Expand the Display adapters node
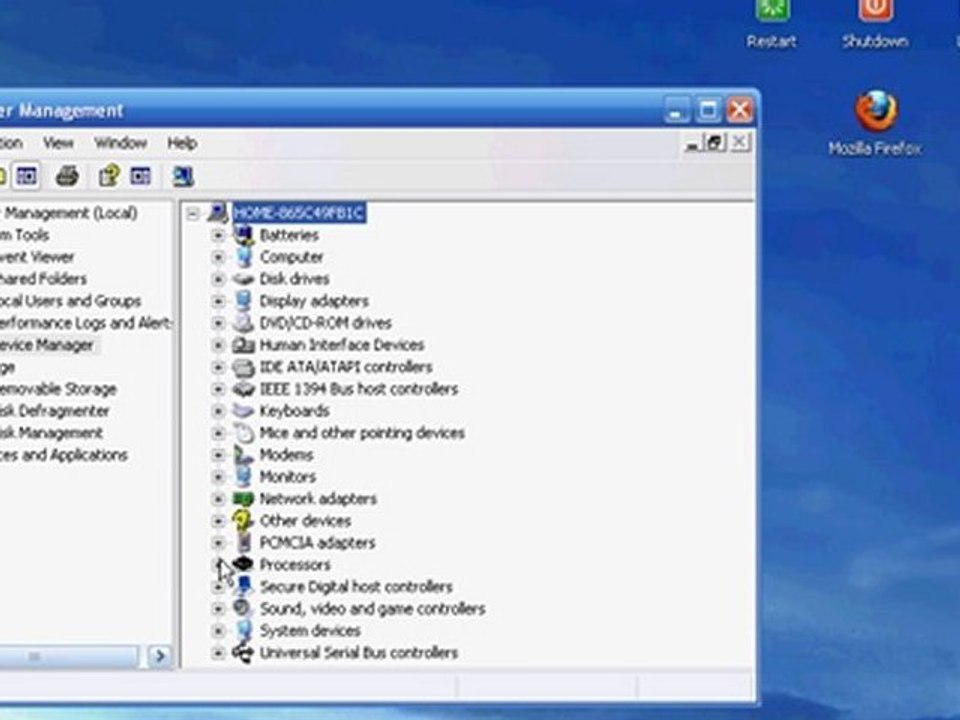This screenshot has height=720, width=960. tap(218, 301)
